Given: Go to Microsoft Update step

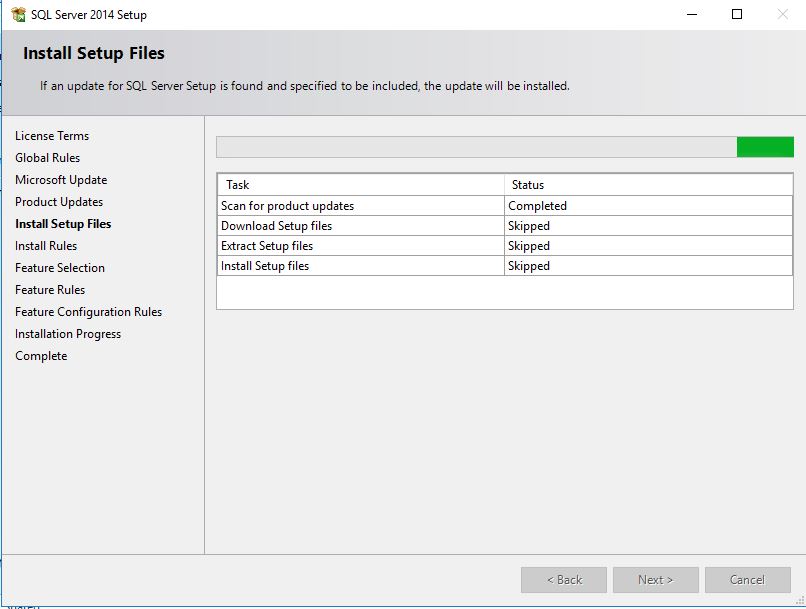Looking at the screenshot, I should click(61, 180).
